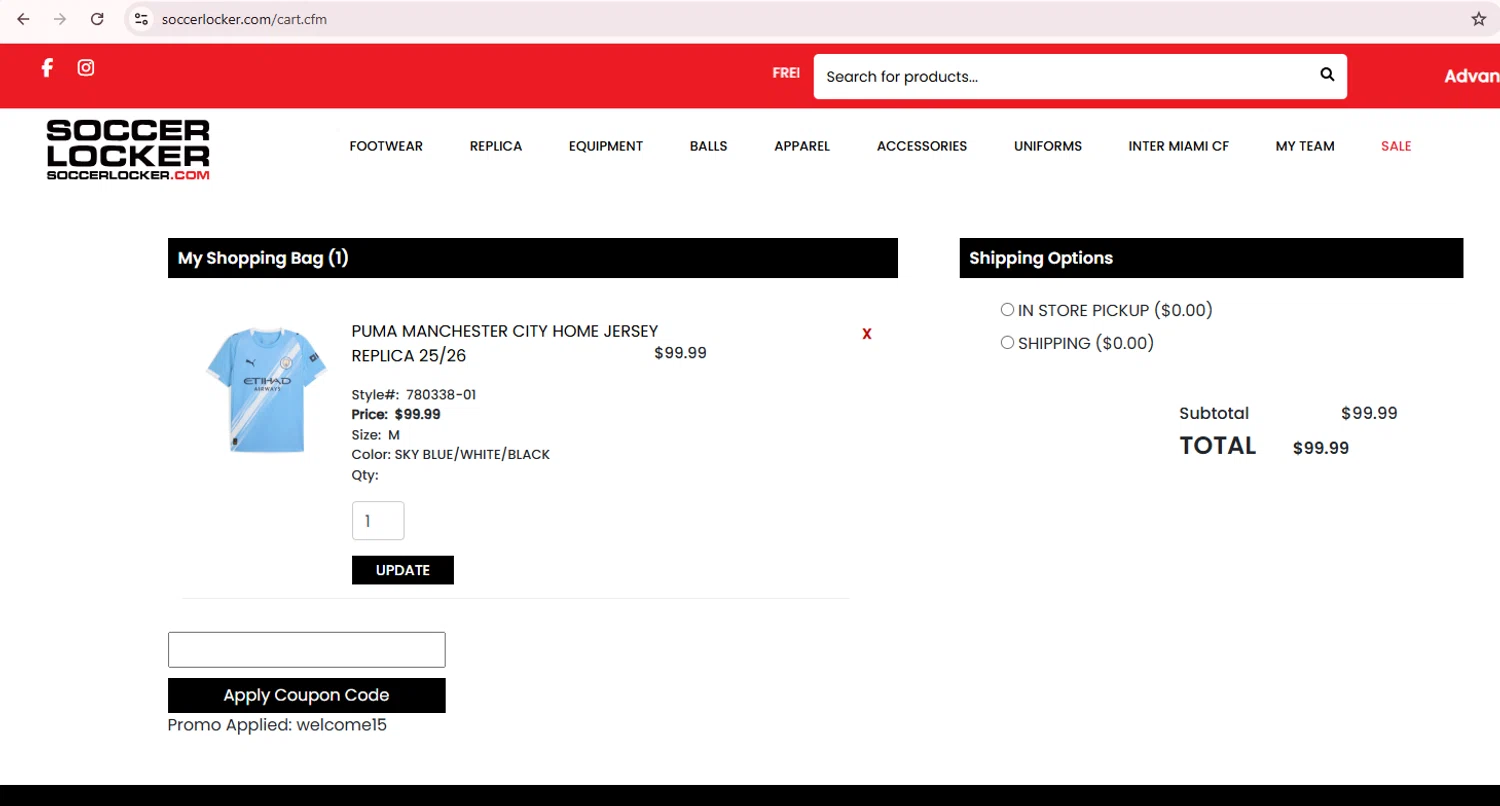
Task: Click the quantity input field
Action: pos(378,521)
